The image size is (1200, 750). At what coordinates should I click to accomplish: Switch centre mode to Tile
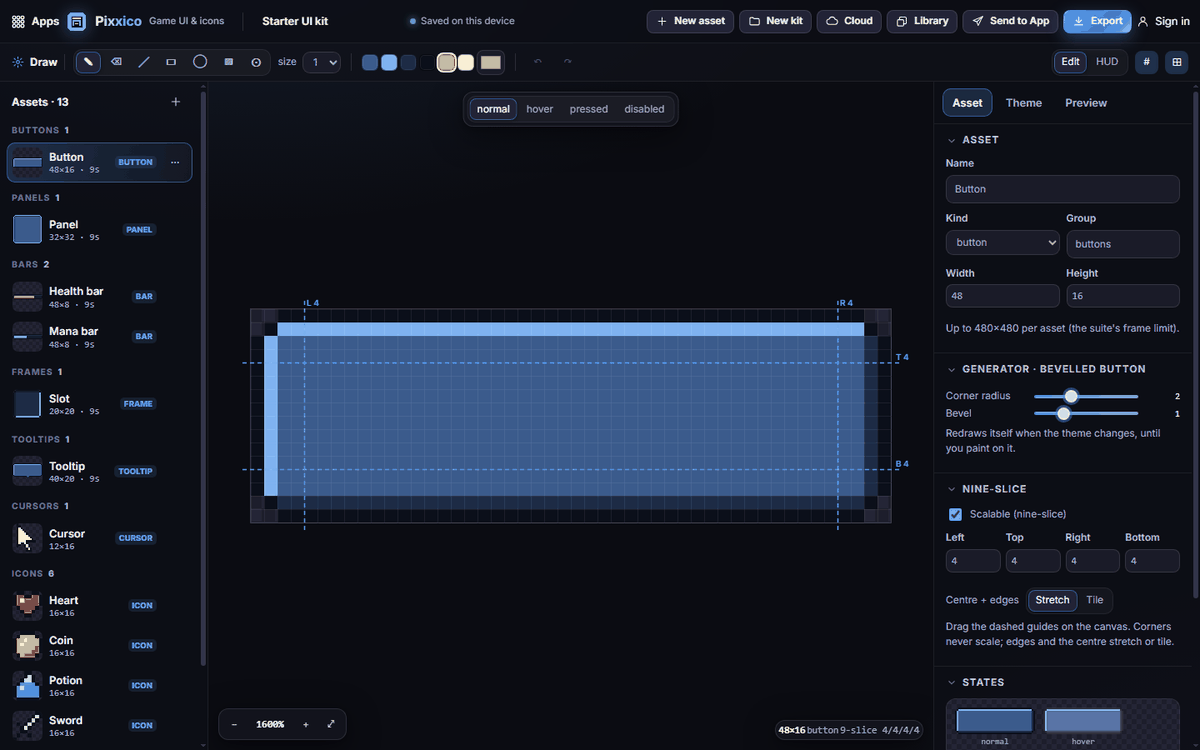[1095, 600]
